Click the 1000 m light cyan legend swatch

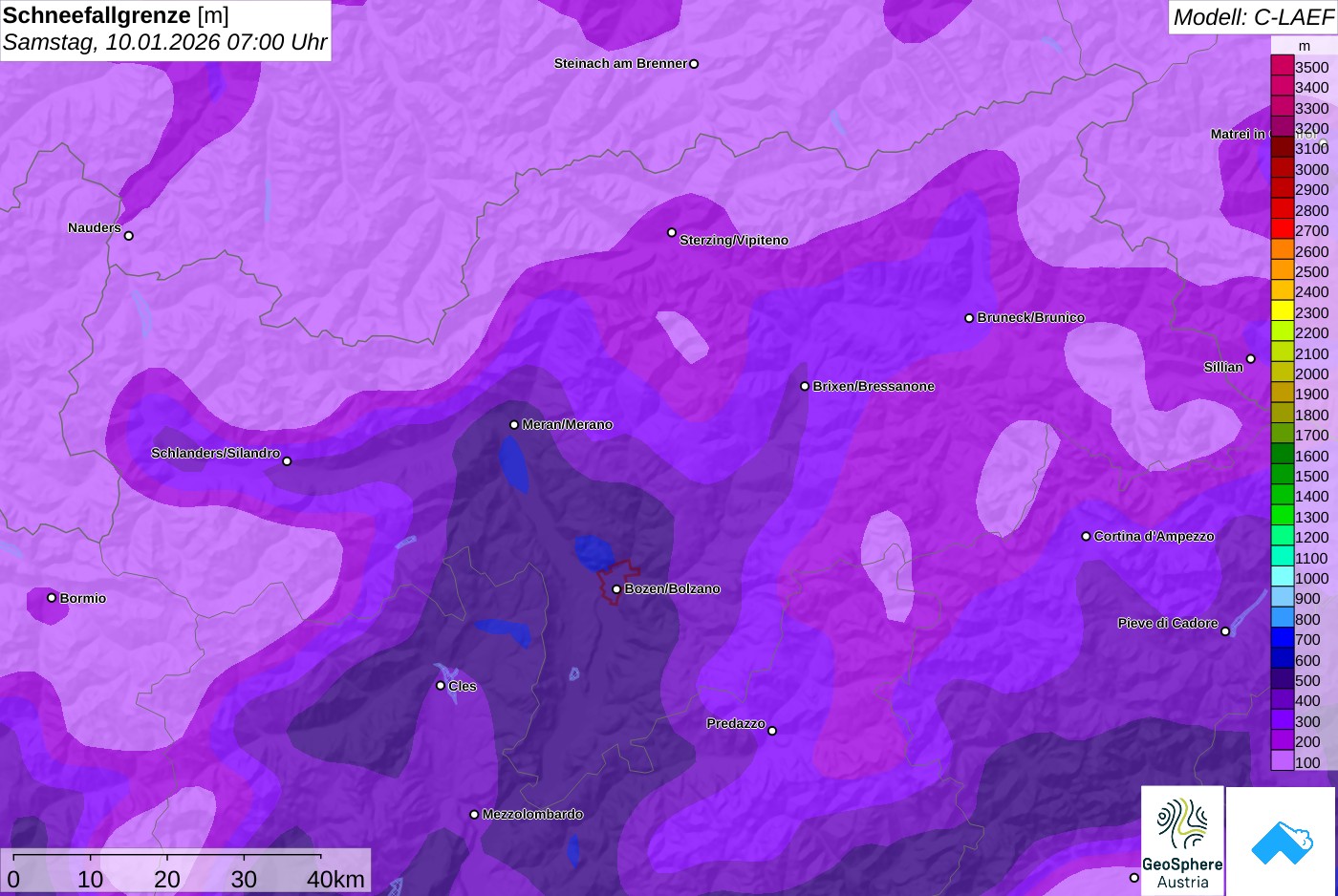tap(1283, 577)
